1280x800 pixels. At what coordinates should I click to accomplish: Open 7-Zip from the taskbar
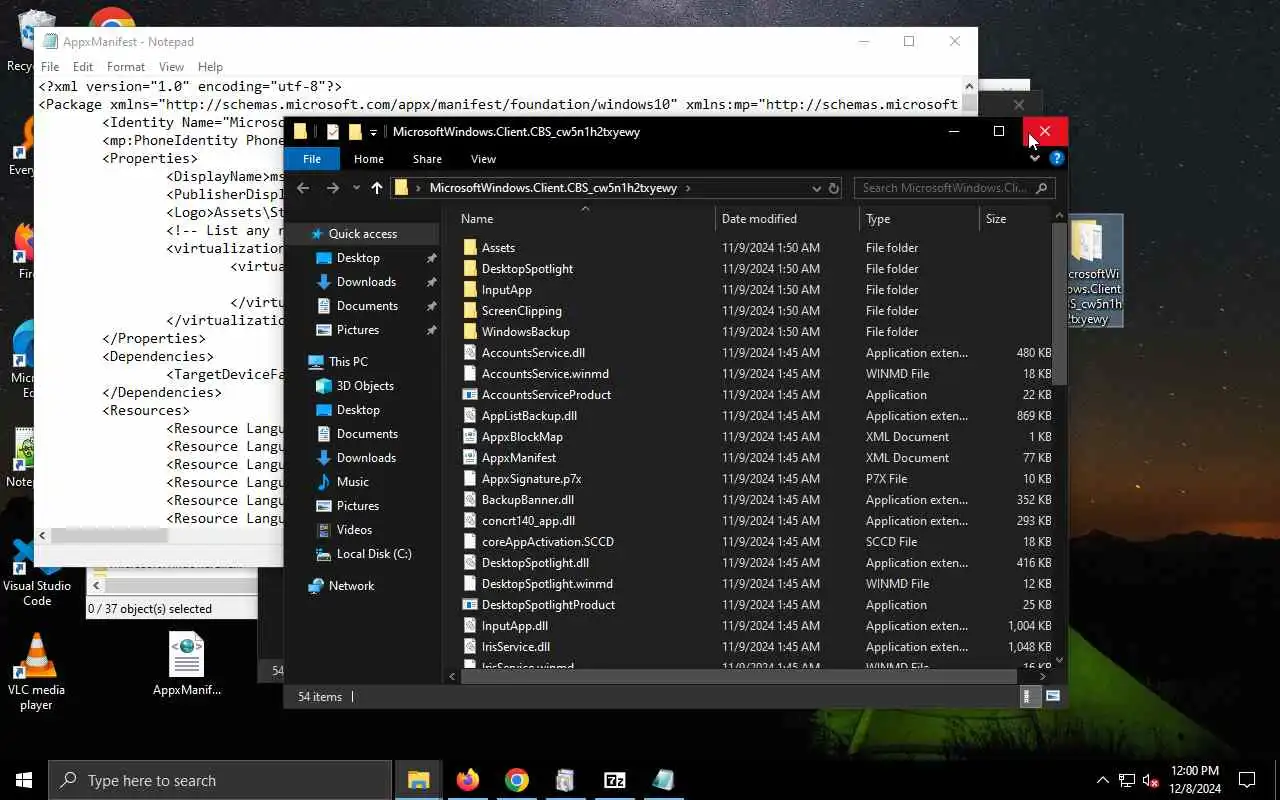pyautogui.click(x=615, y=780)
